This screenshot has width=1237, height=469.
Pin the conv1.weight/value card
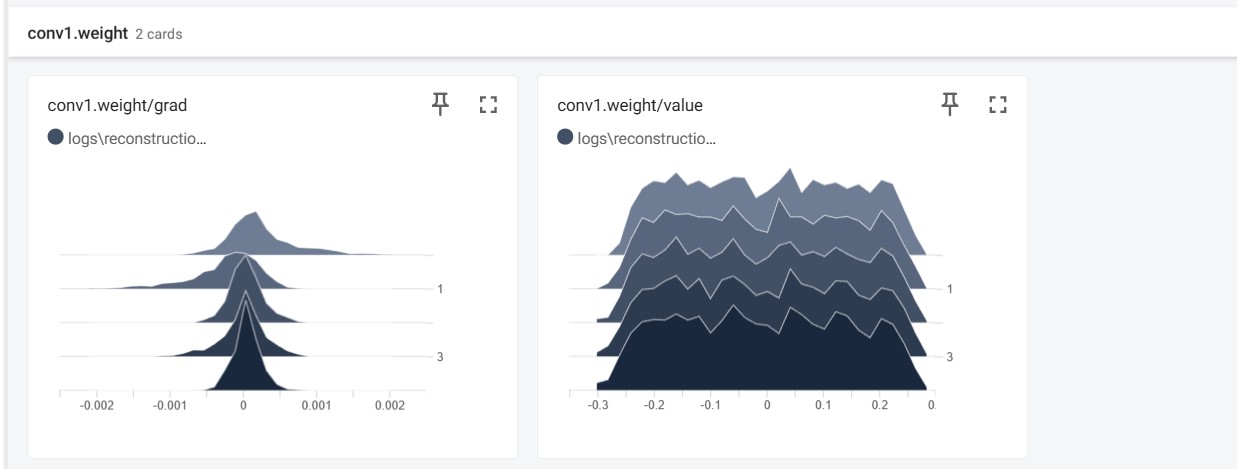(948, 104)
